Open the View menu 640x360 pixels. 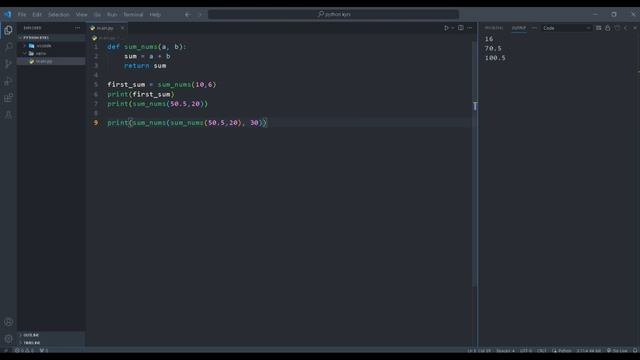coord(81,14)
